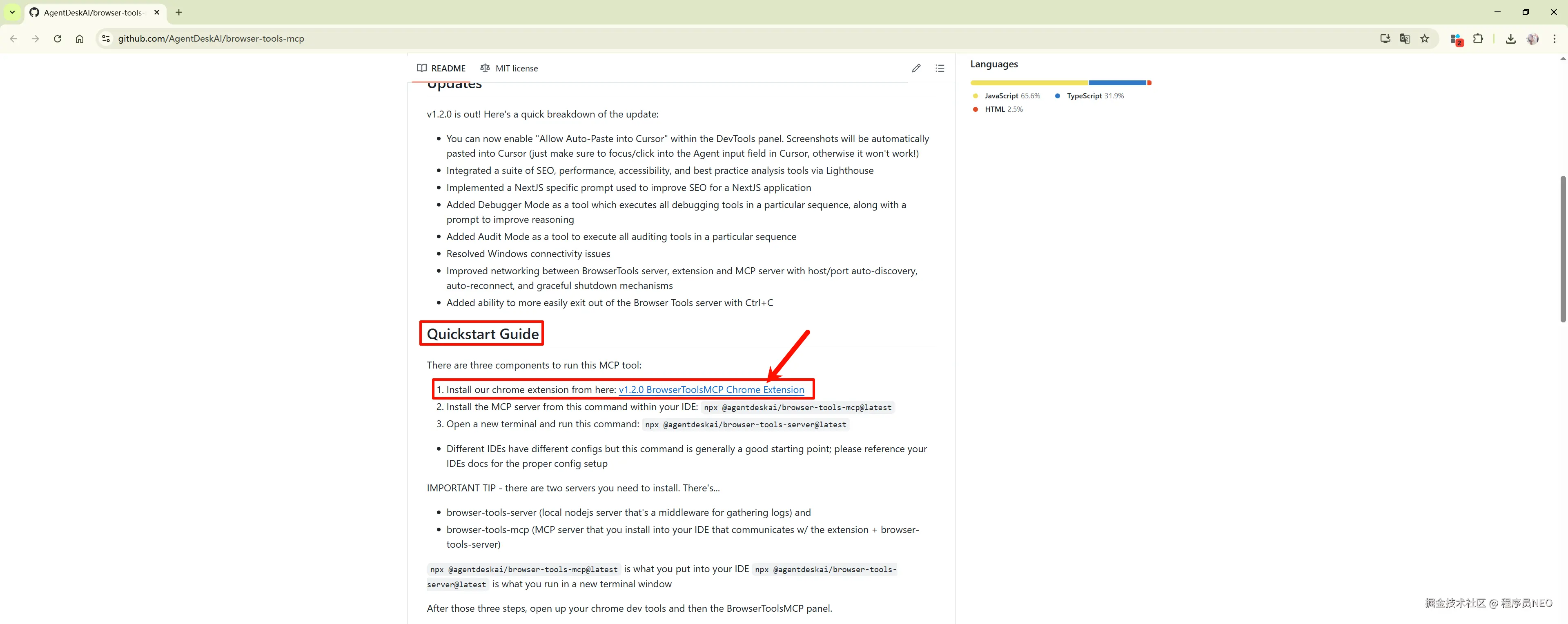Open the Downloads tray icon
Viewport: 1568px width, 624px height.
point(1510,38)
